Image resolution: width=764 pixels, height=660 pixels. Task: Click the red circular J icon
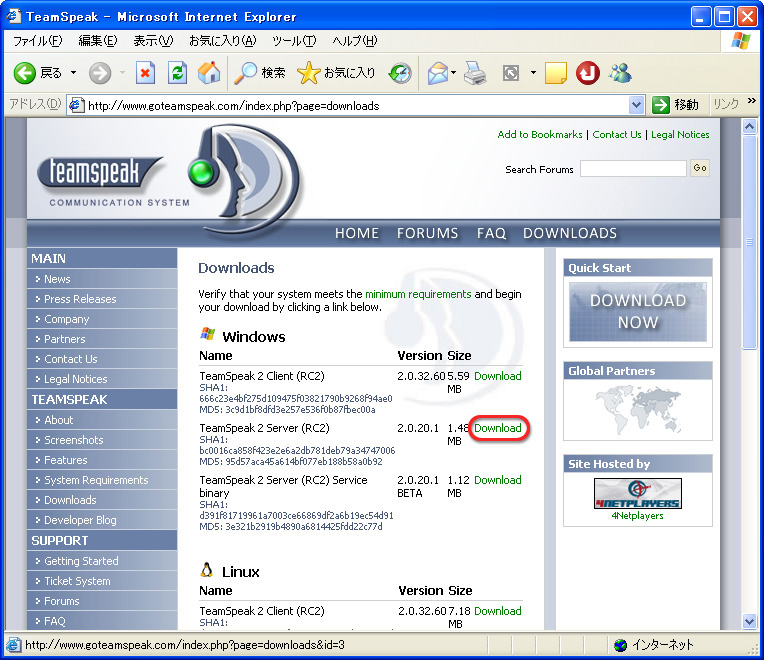pos(588,74)
